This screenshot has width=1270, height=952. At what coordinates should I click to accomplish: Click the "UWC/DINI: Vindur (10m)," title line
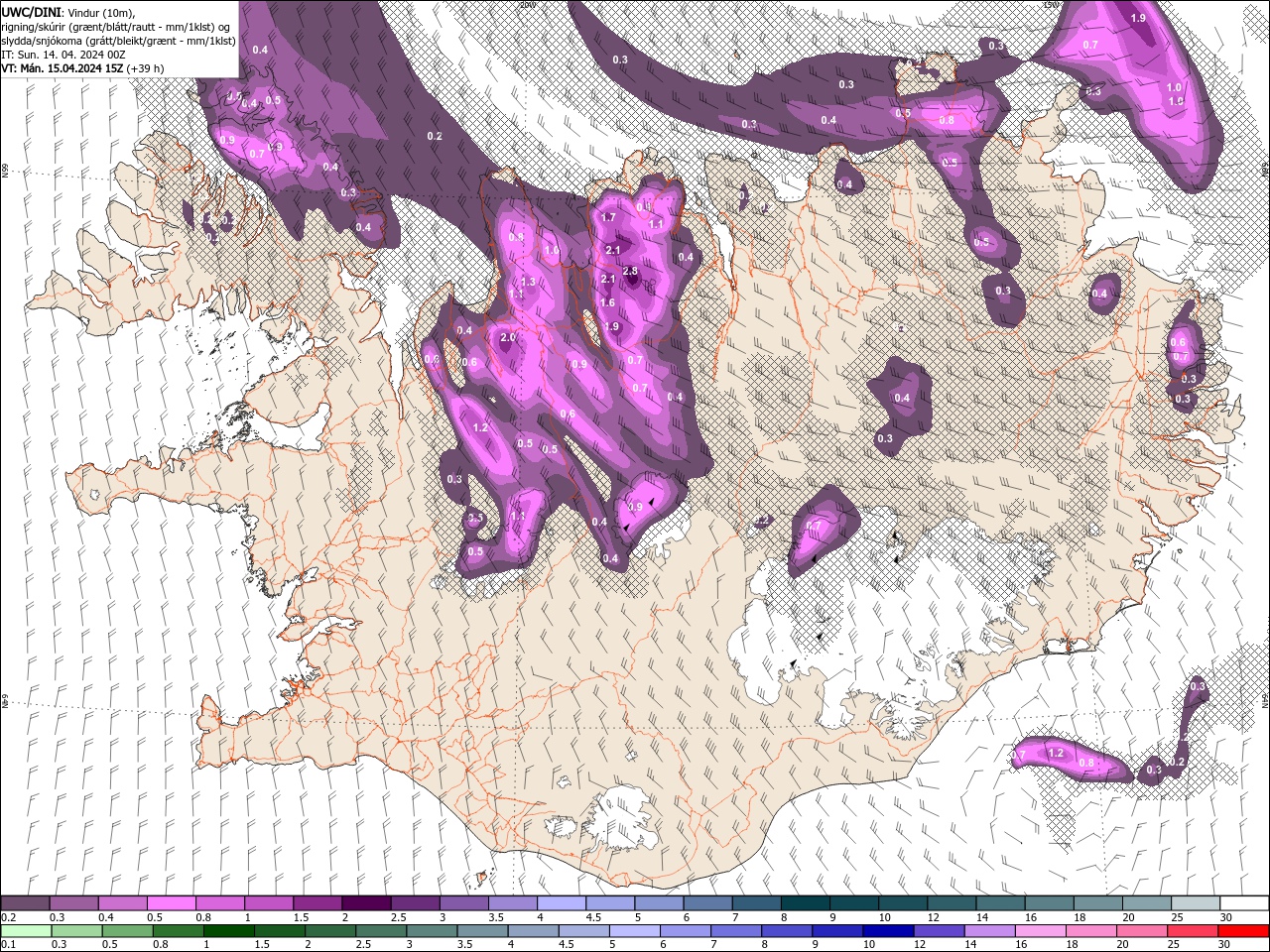tap(69, 12)
